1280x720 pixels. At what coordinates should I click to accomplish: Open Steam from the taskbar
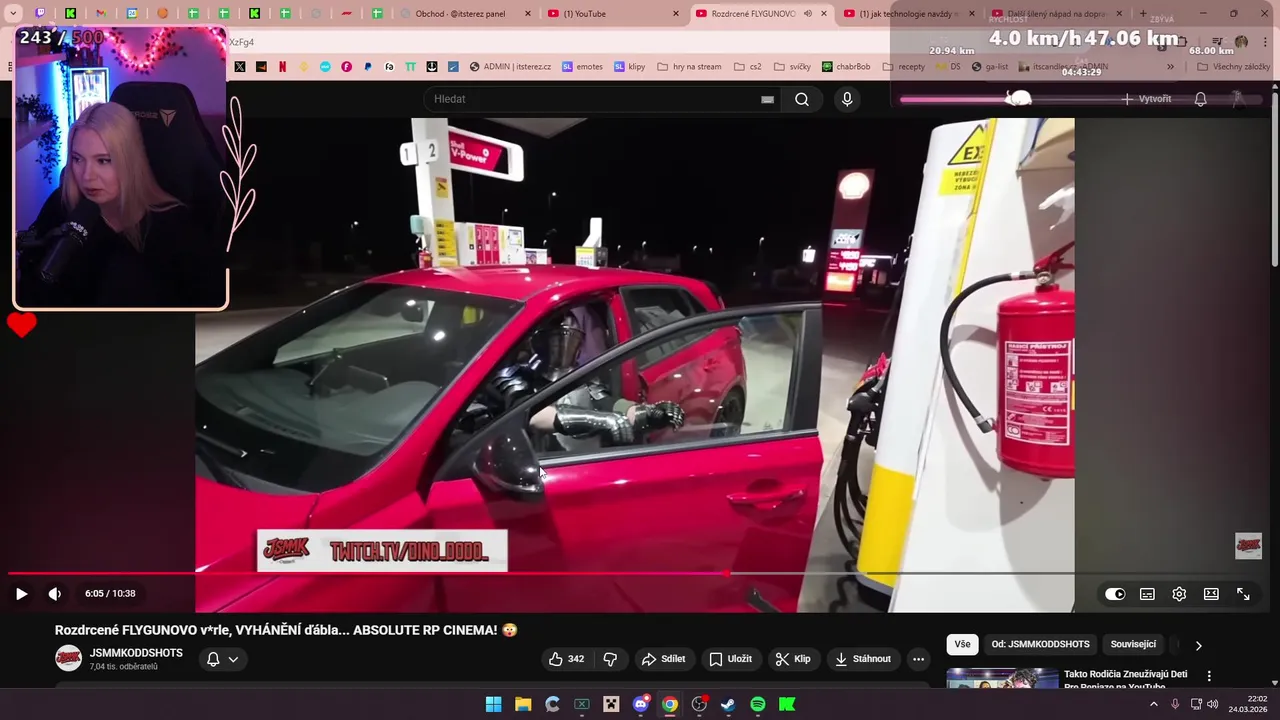point(728,704)
